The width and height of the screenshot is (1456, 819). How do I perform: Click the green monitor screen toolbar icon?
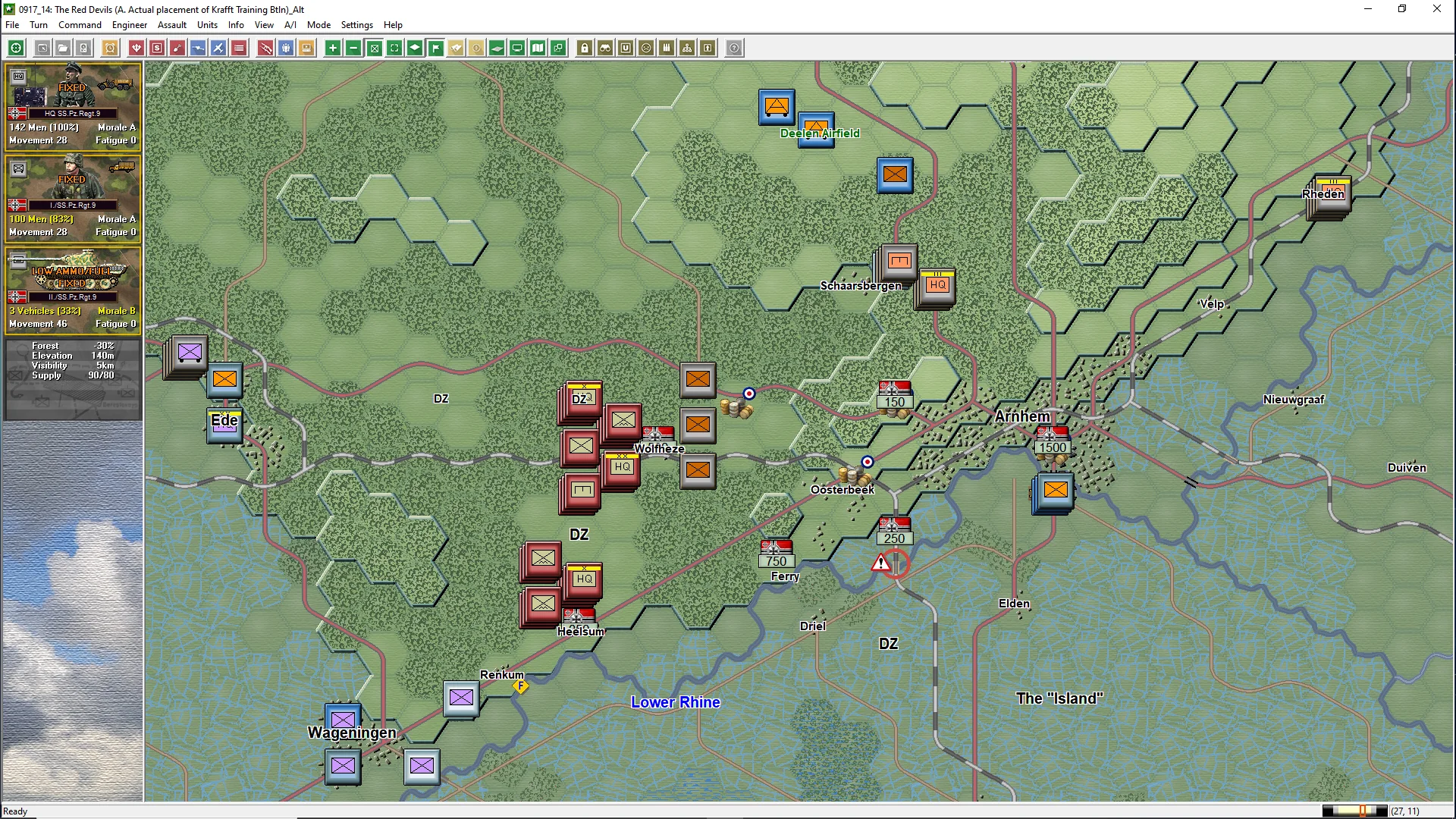[x=517, y=49]
